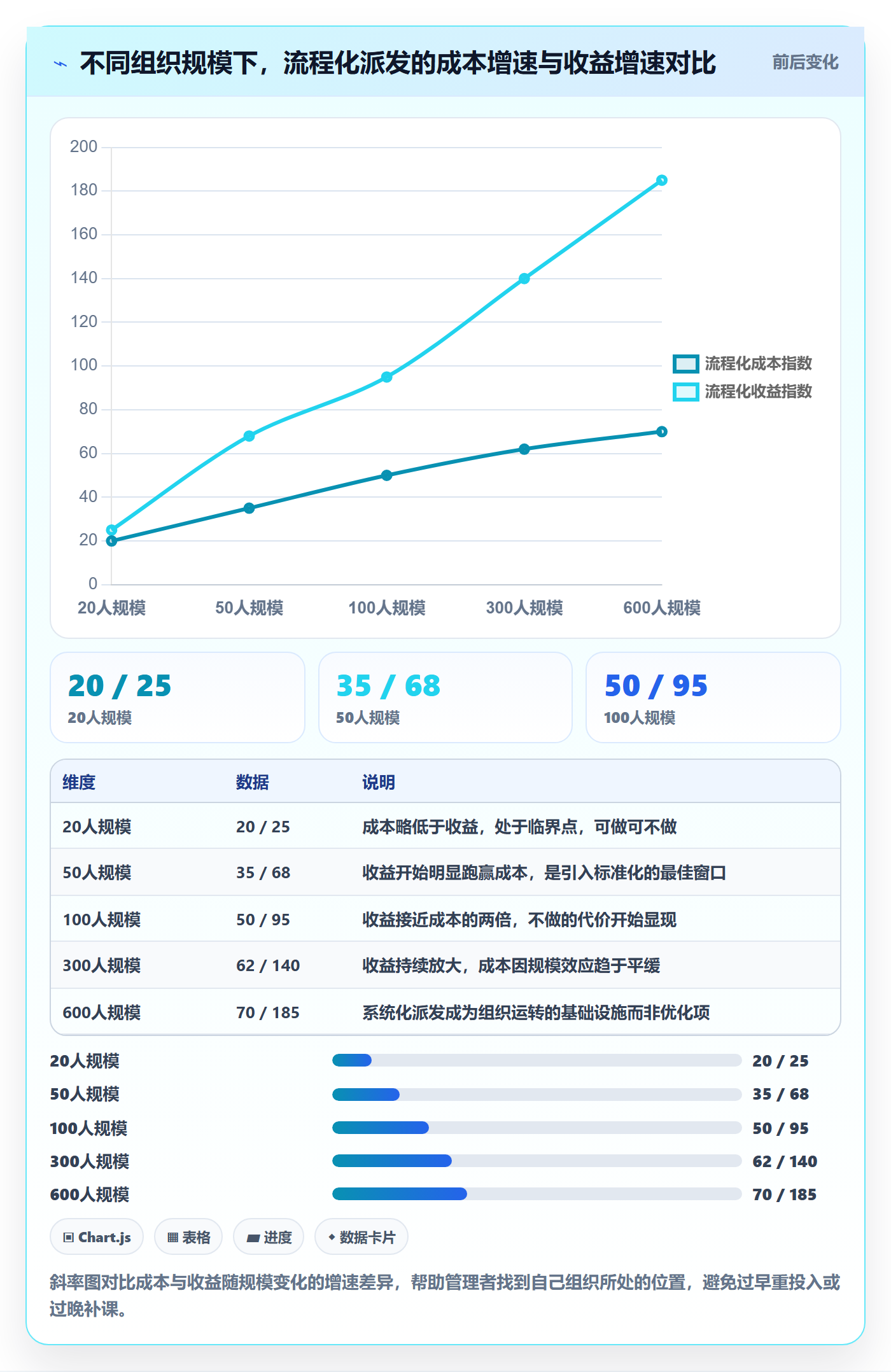Toggle the 流程化收益指数 legend series

tap(743, 391)
